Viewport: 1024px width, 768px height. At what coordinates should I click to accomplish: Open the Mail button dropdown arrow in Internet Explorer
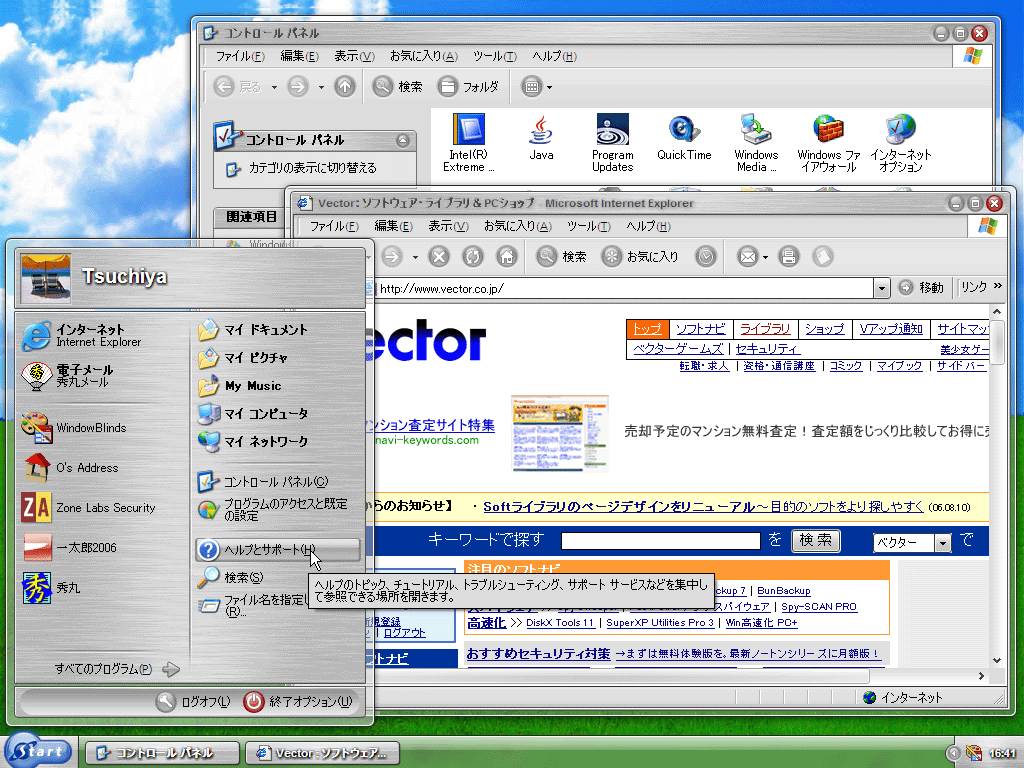pyautogui.click(x=764, y=257)
